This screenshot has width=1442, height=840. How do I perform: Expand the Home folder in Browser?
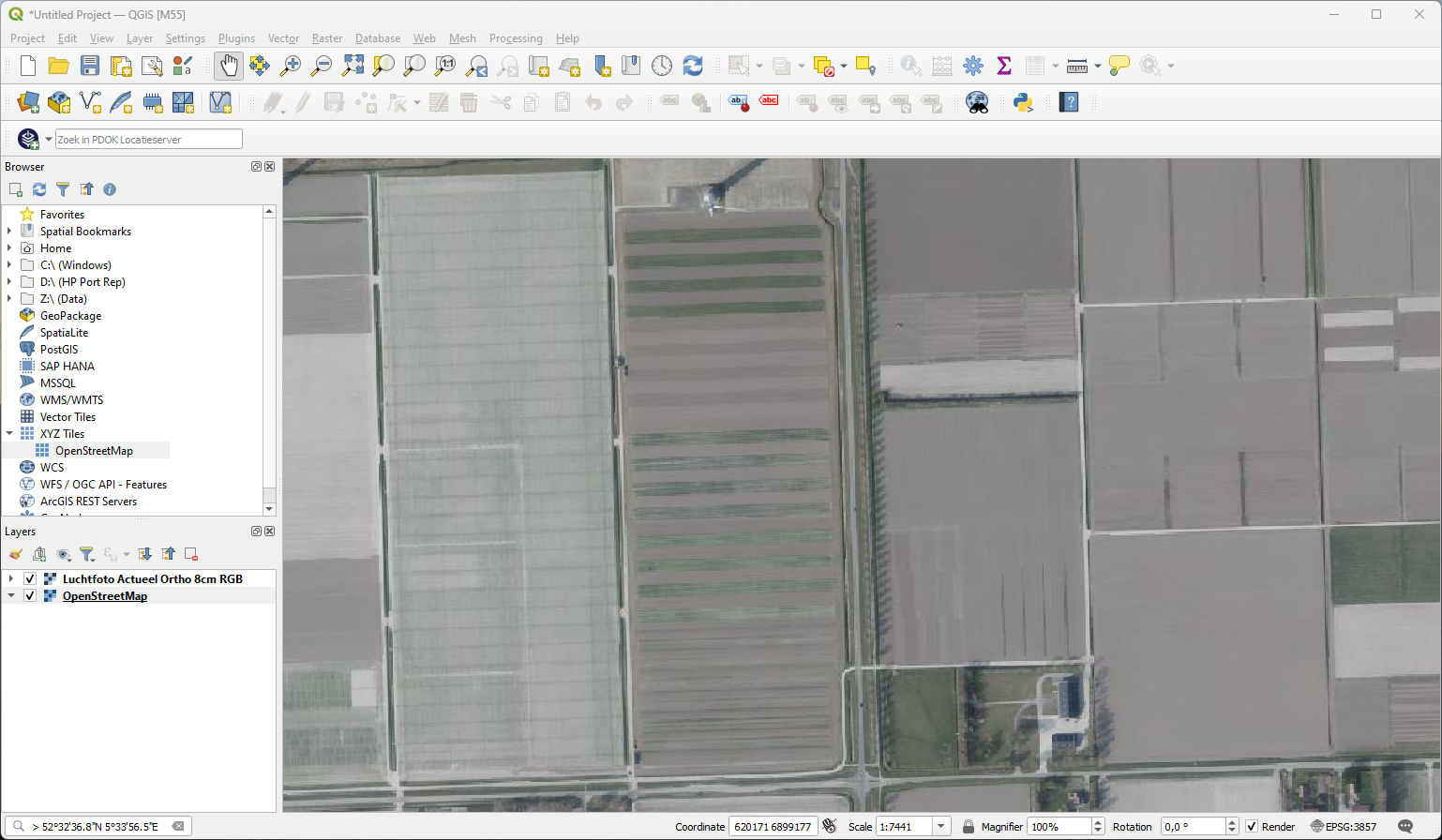(10, 248)
